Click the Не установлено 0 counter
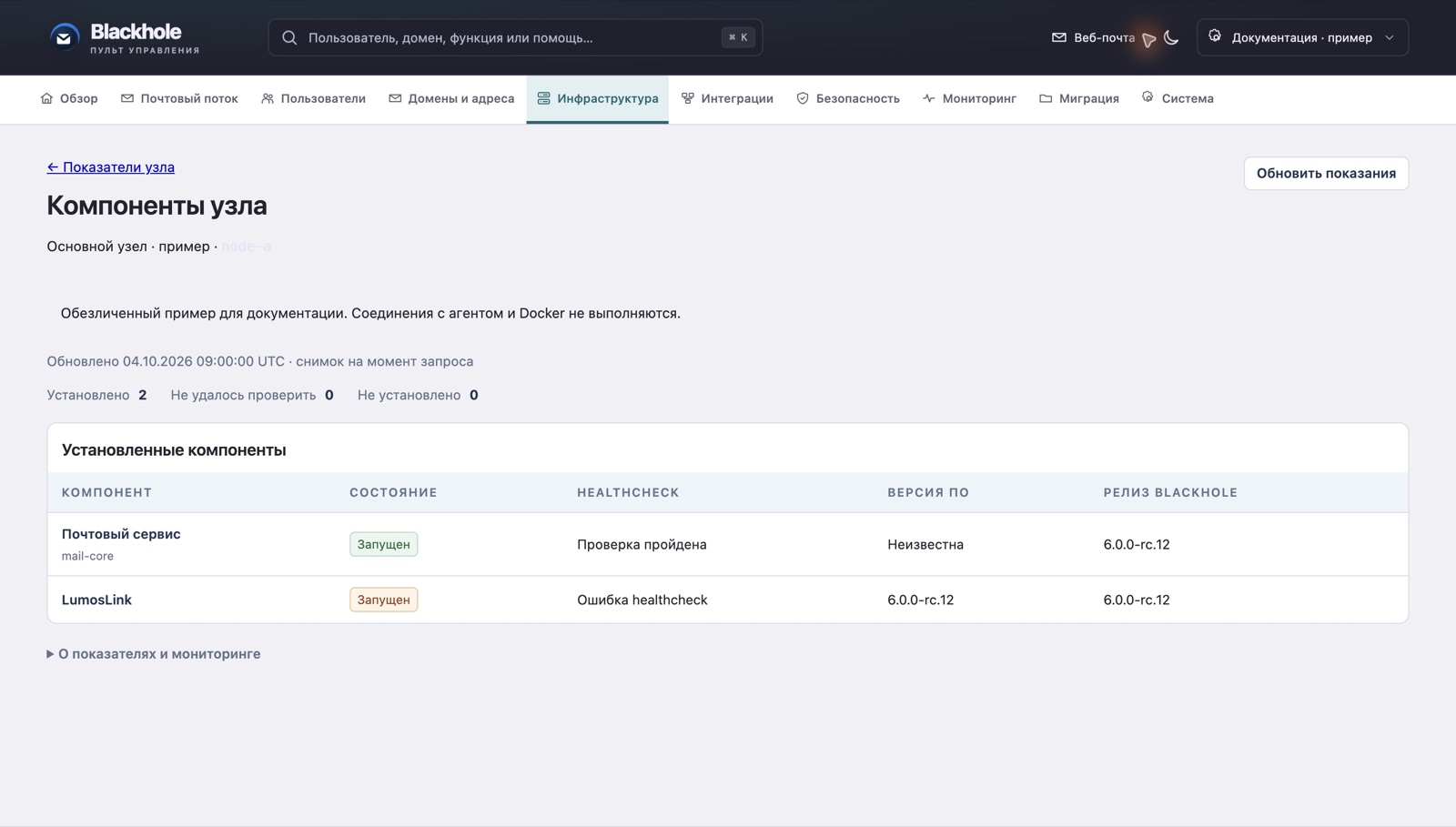 (418, 395)
